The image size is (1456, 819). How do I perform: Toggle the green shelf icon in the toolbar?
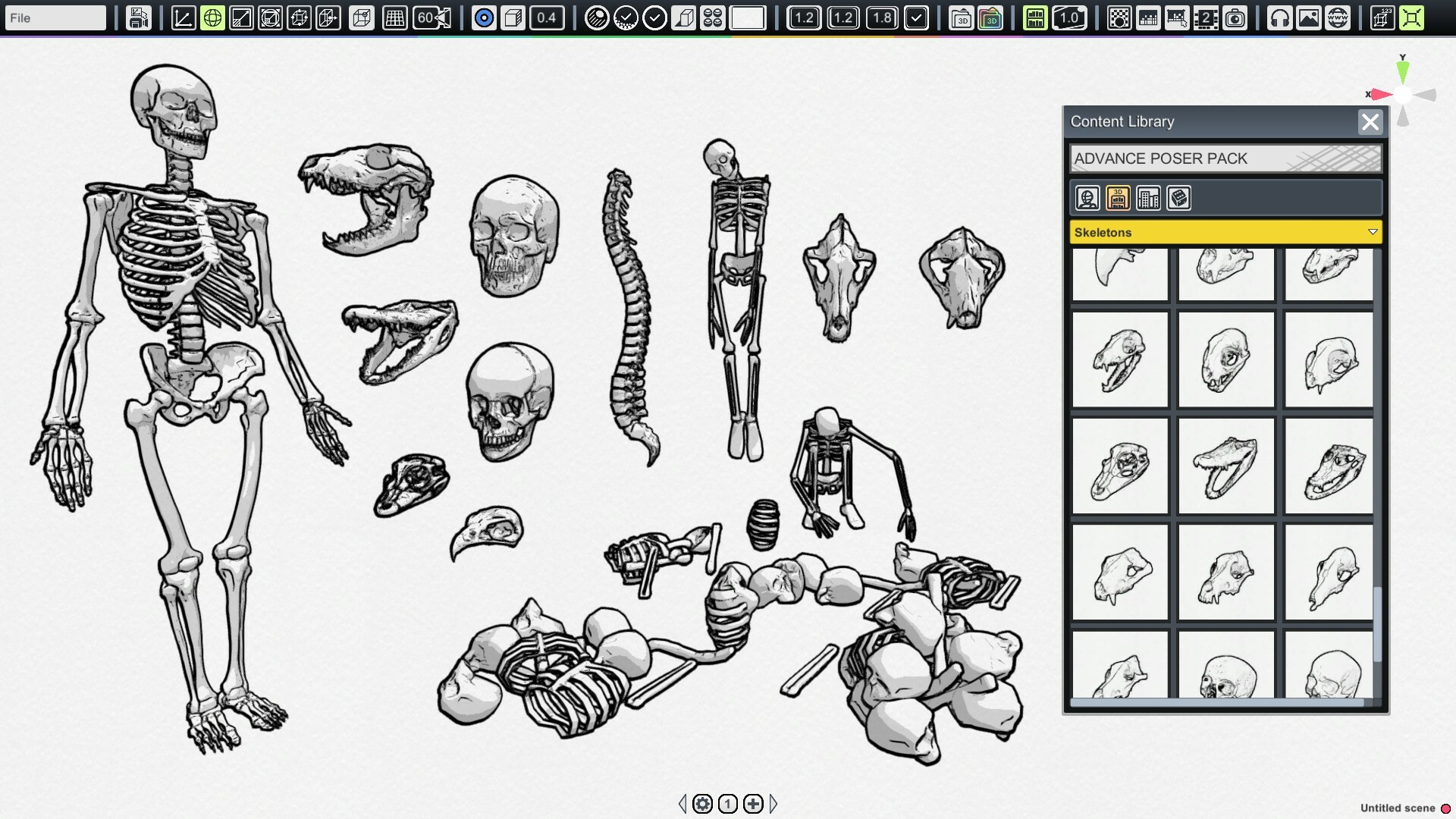coord(1035,17)
